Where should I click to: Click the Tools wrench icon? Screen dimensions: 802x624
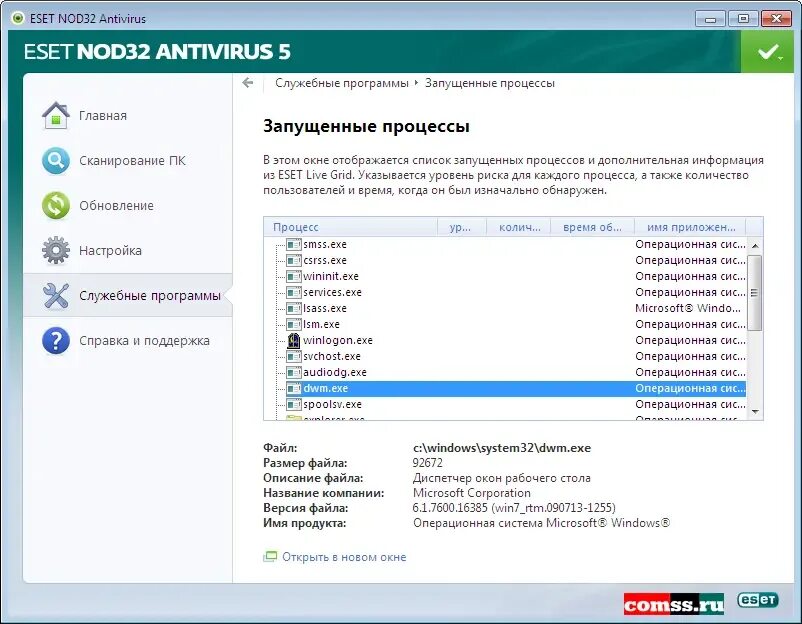click(56, 296)
